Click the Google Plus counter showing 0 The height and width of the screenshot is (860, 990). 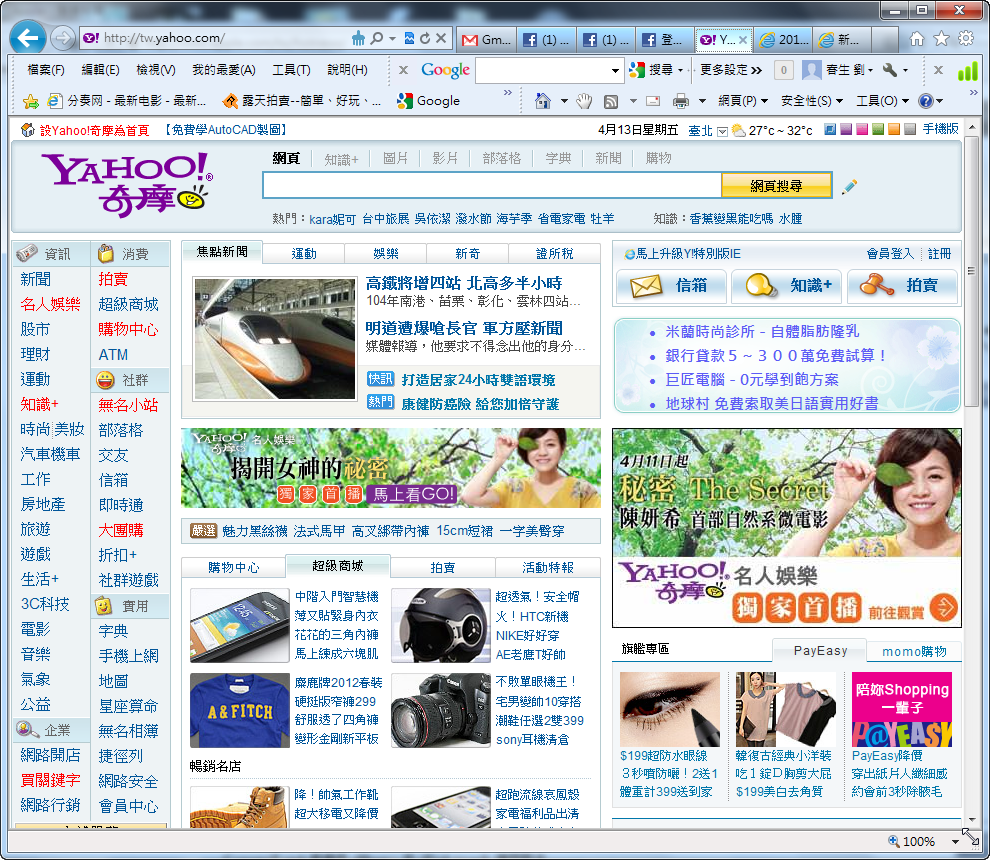tap(784, 69)
